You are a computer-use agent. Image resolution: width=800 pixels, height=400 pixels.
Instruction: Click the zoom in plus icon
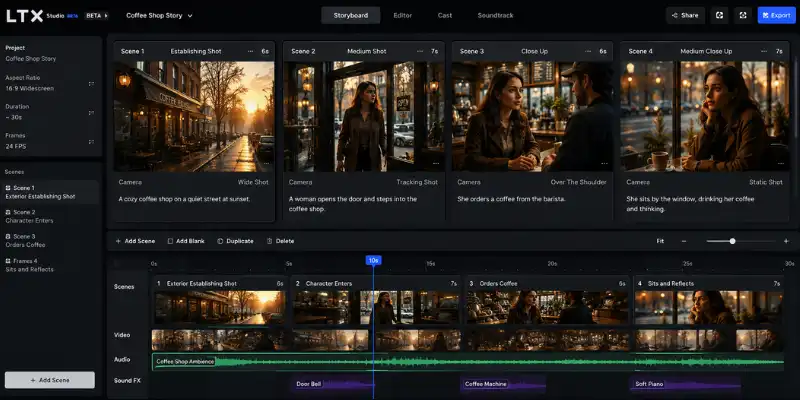(x=786, y=241)
